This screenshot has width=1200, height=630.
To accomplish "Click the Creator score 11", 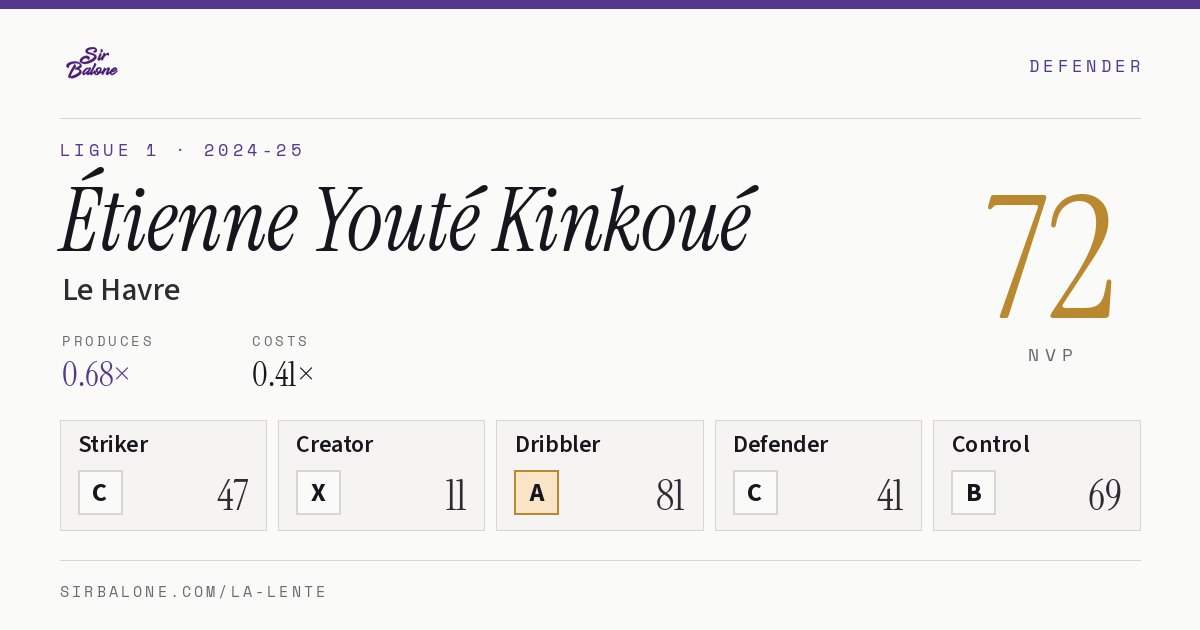I will pyautogui.click(x=456, y=495).
